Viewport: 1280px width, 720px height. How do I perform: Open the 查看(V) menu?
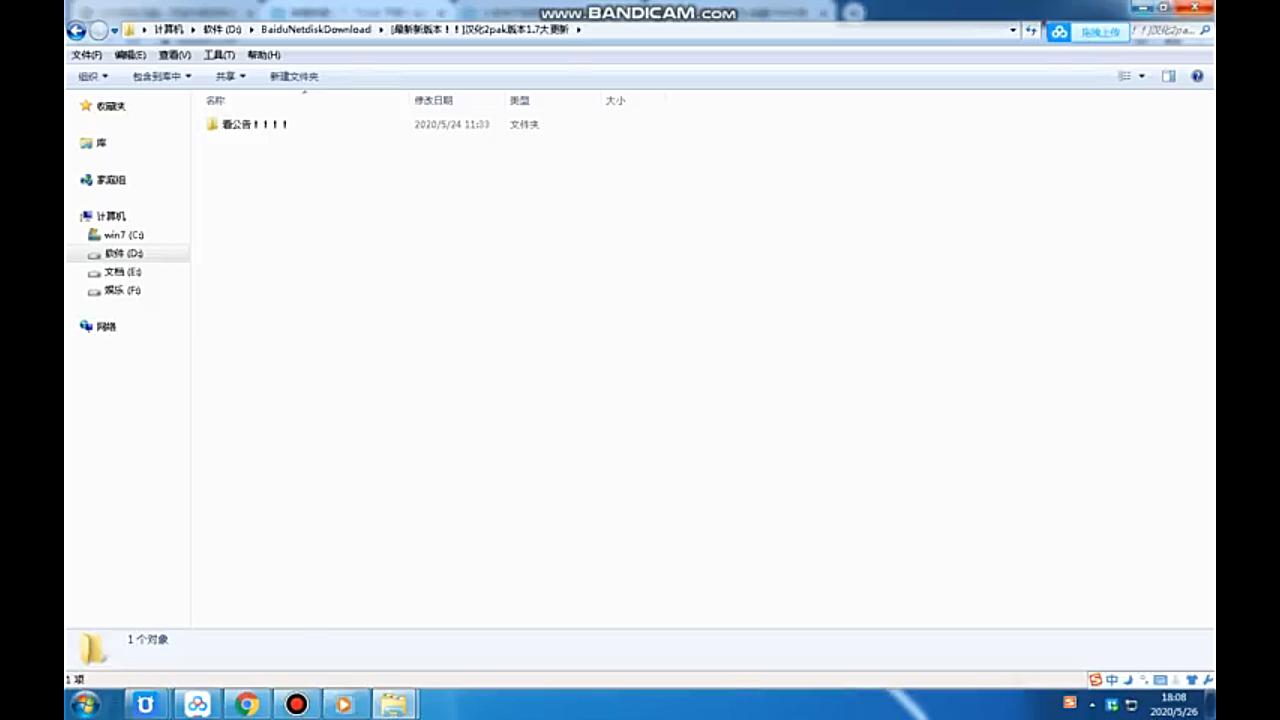click(x=174, y=55)
